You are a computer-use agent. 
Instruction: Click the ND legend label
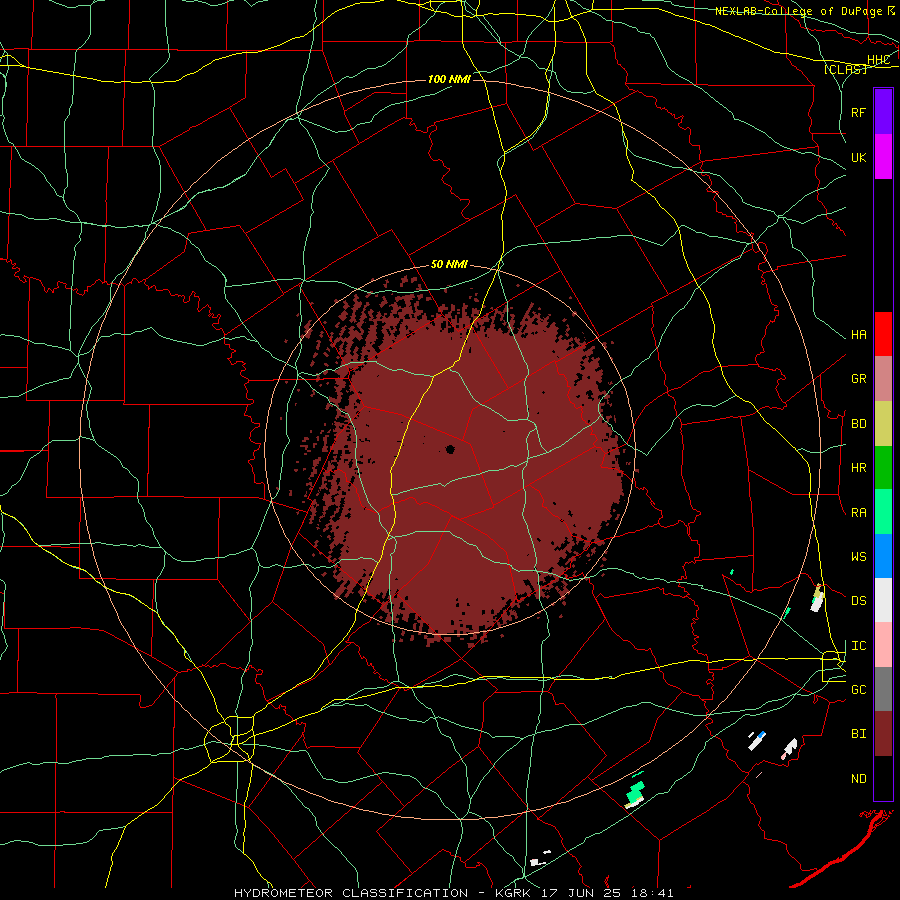(858, 779)
